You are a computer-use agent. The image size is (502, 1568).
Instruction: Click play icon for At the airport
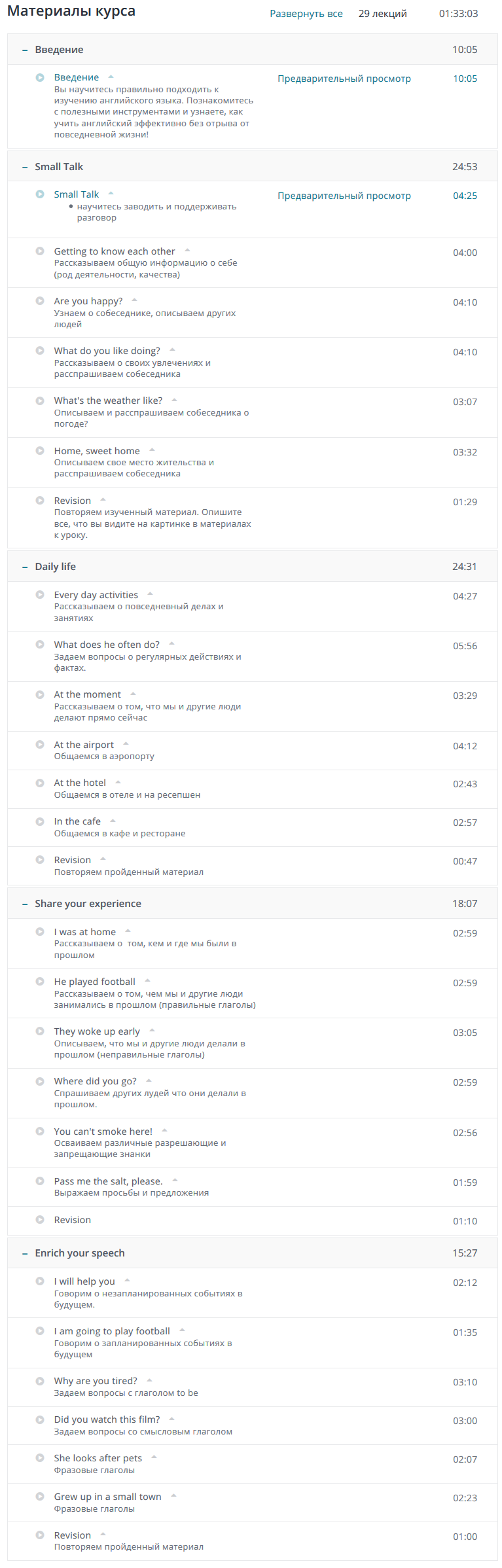tap(40, 745)
